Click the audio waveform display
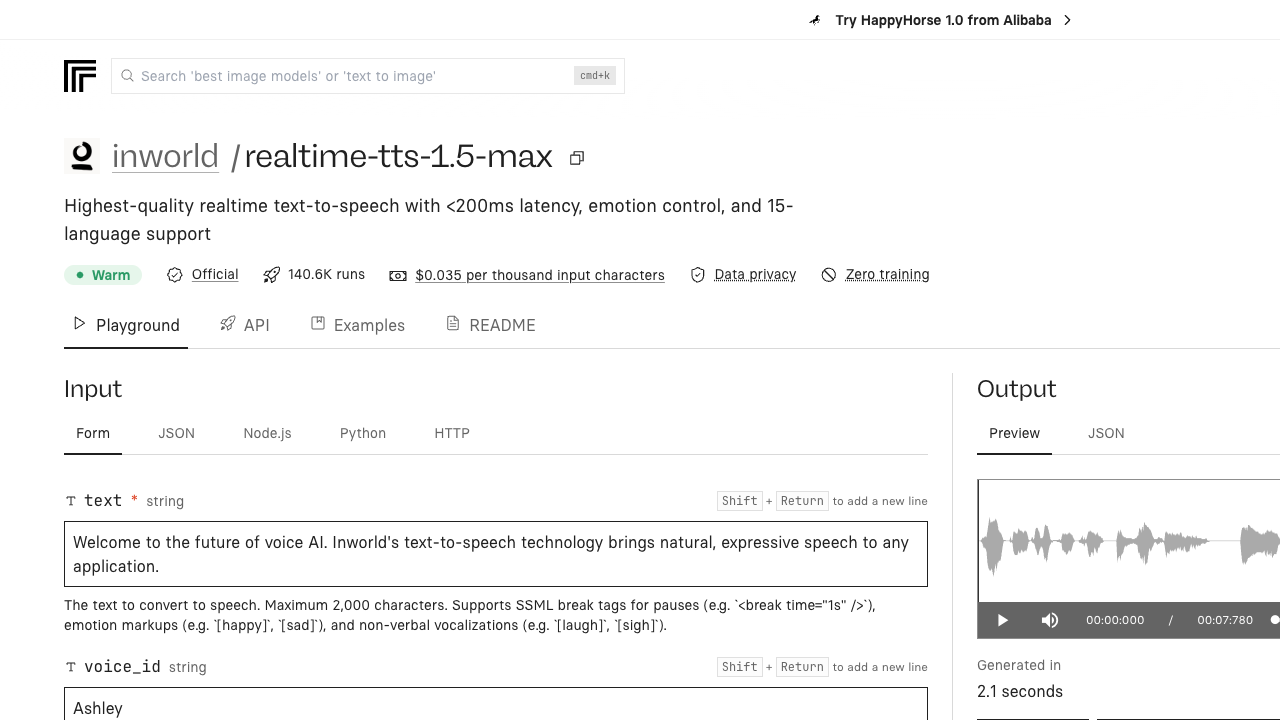Viewport: 1280px width, 720px height. click(1129, 542)
